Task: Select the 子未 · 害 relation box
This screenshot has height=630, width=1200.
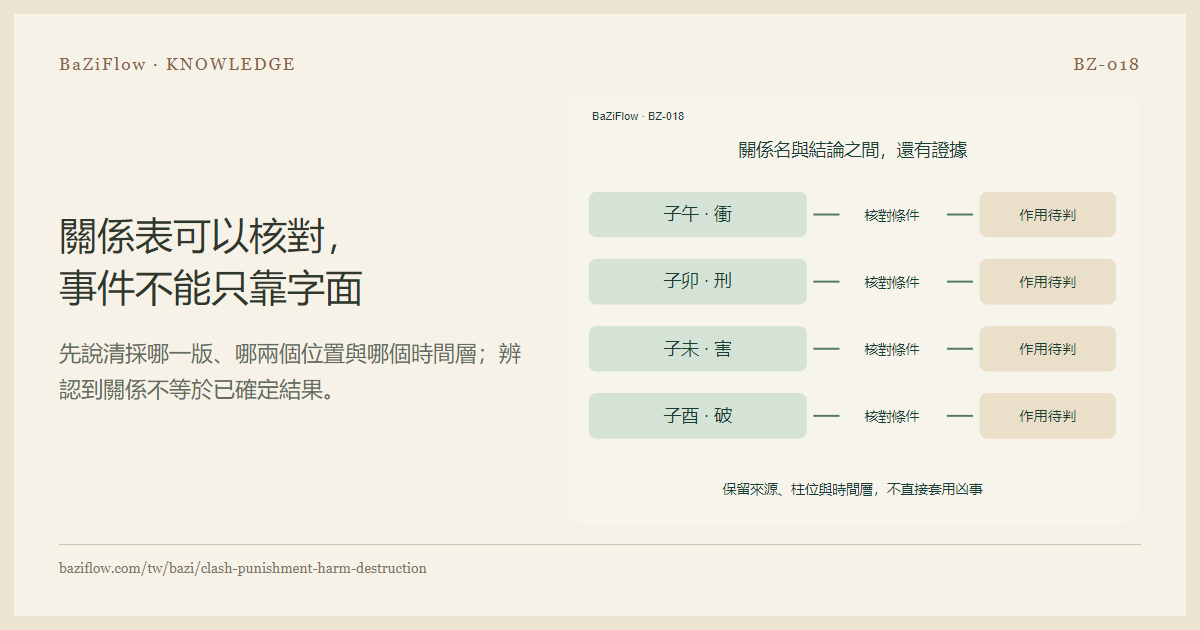Action: click(698, 348)
